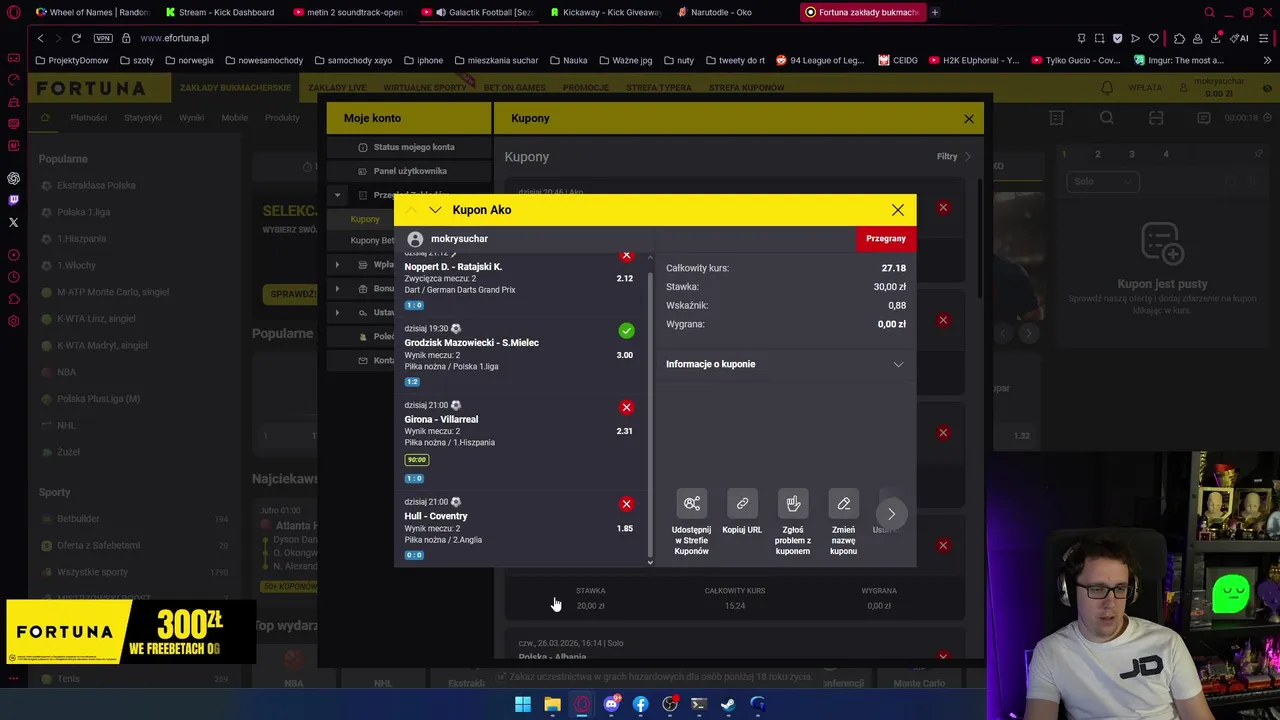Click the Kopiuj URL link icon
This screenshot has height=720, width=1280.
(742, 503)
